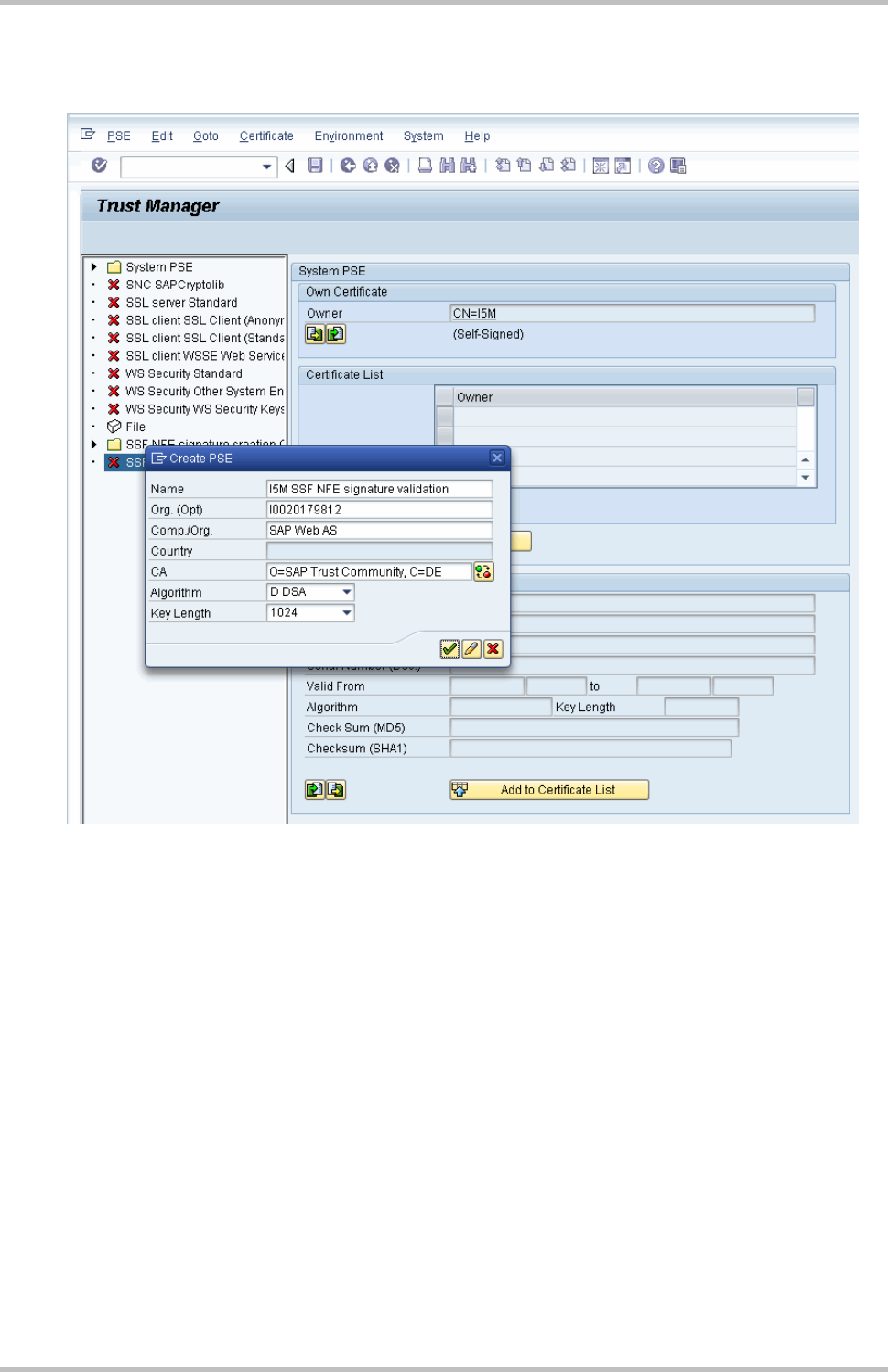Select WS Security WS Security Keys node
888x1372 pixels.
click(x=205, y=409)
